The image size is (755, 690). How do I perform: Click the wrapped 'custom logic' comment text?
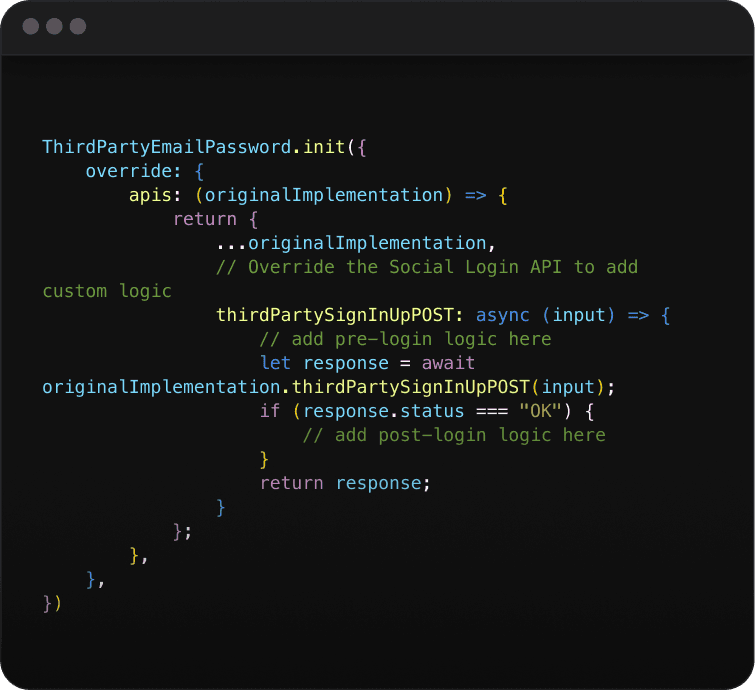tap(107, 291)
